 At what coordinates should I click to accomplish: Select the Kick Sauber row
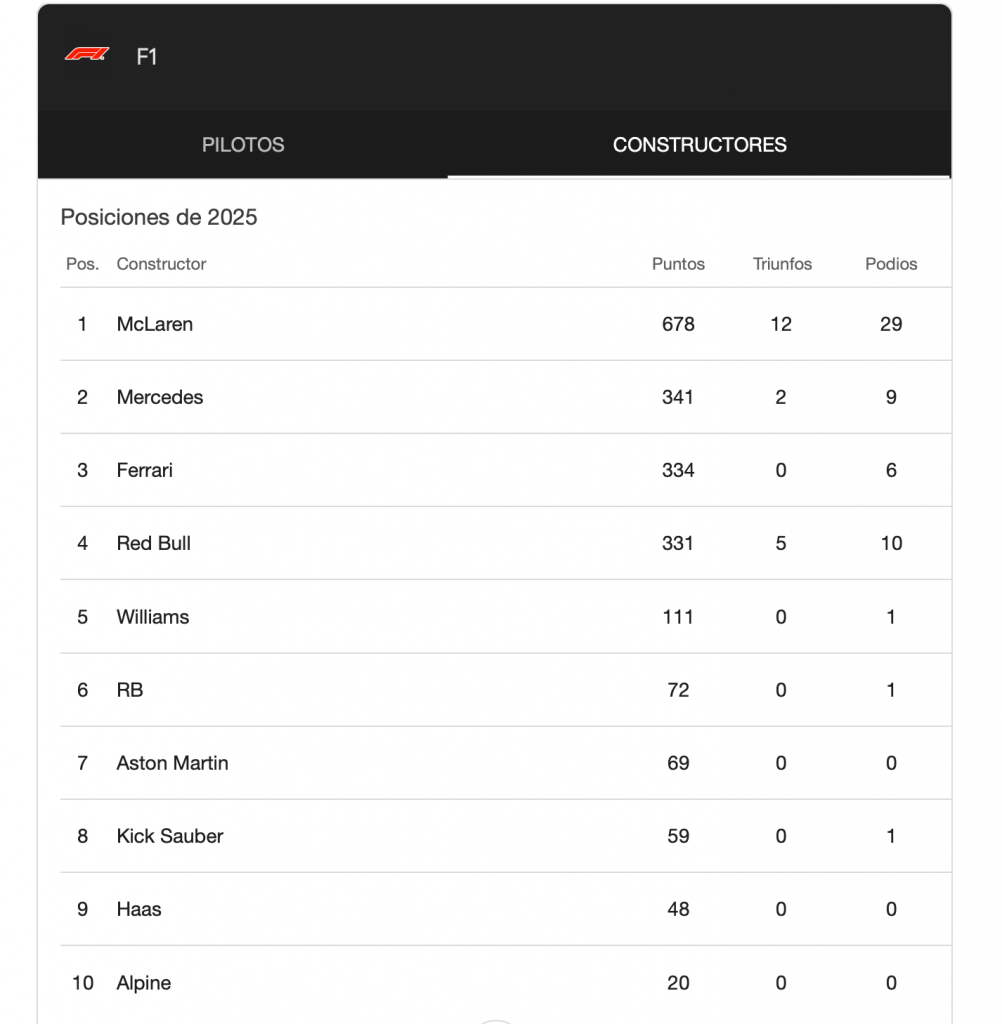tap(170, 836)
